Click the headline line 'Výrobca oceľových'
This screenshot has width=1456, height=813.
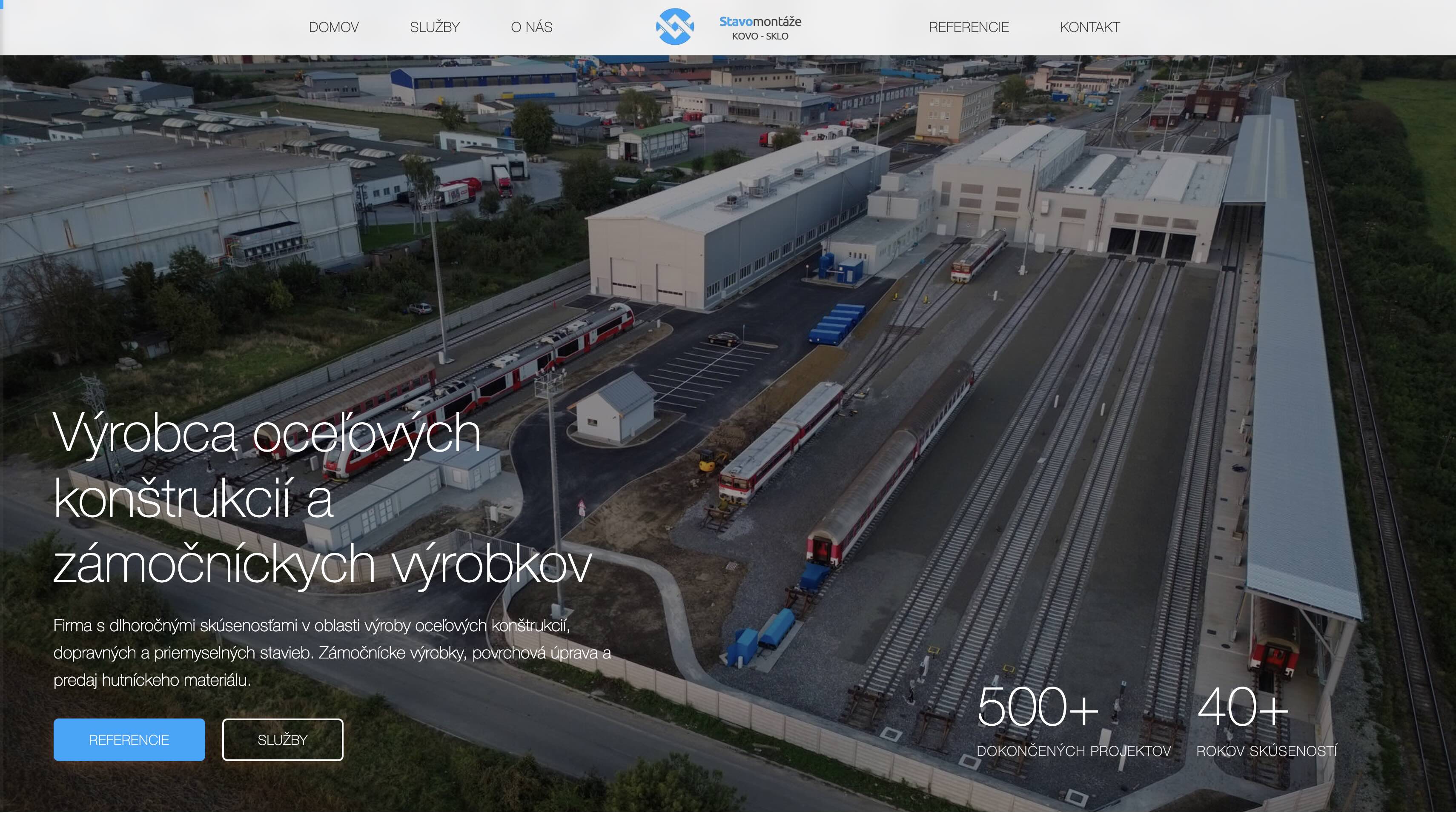click(x=266, y=434)
